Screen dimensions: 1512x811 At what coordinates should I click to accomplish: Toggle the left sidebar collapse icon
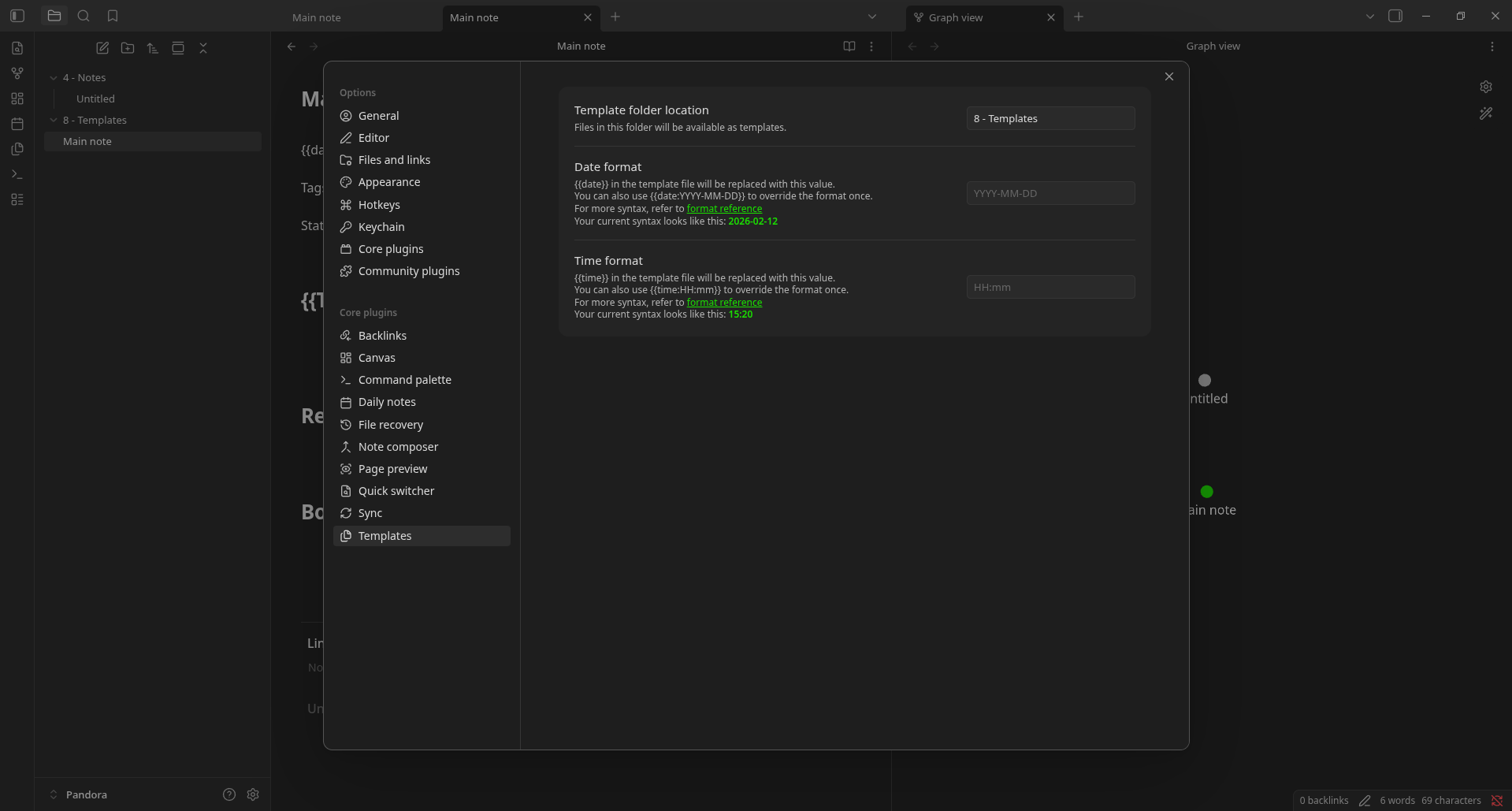click(x=17, y=16)
